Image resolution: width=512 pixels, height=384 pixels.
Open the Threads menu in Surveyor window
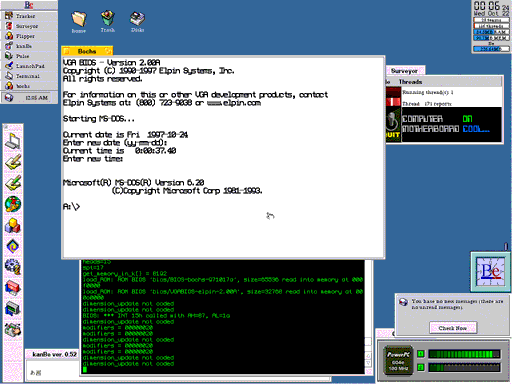coord(410,82)
